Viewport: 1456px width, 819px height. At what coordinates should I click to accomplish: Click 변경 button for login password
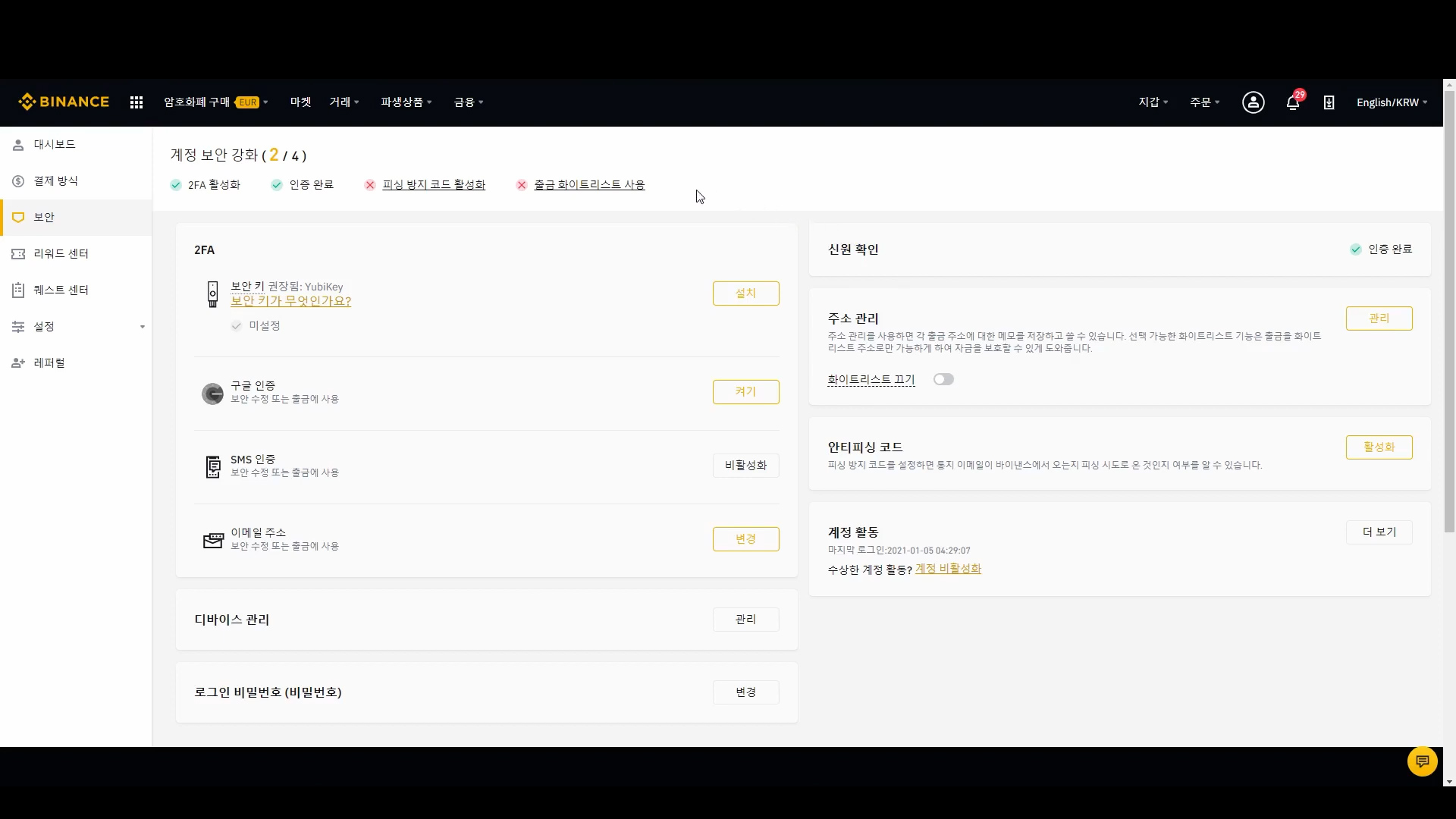pos(745,692)
